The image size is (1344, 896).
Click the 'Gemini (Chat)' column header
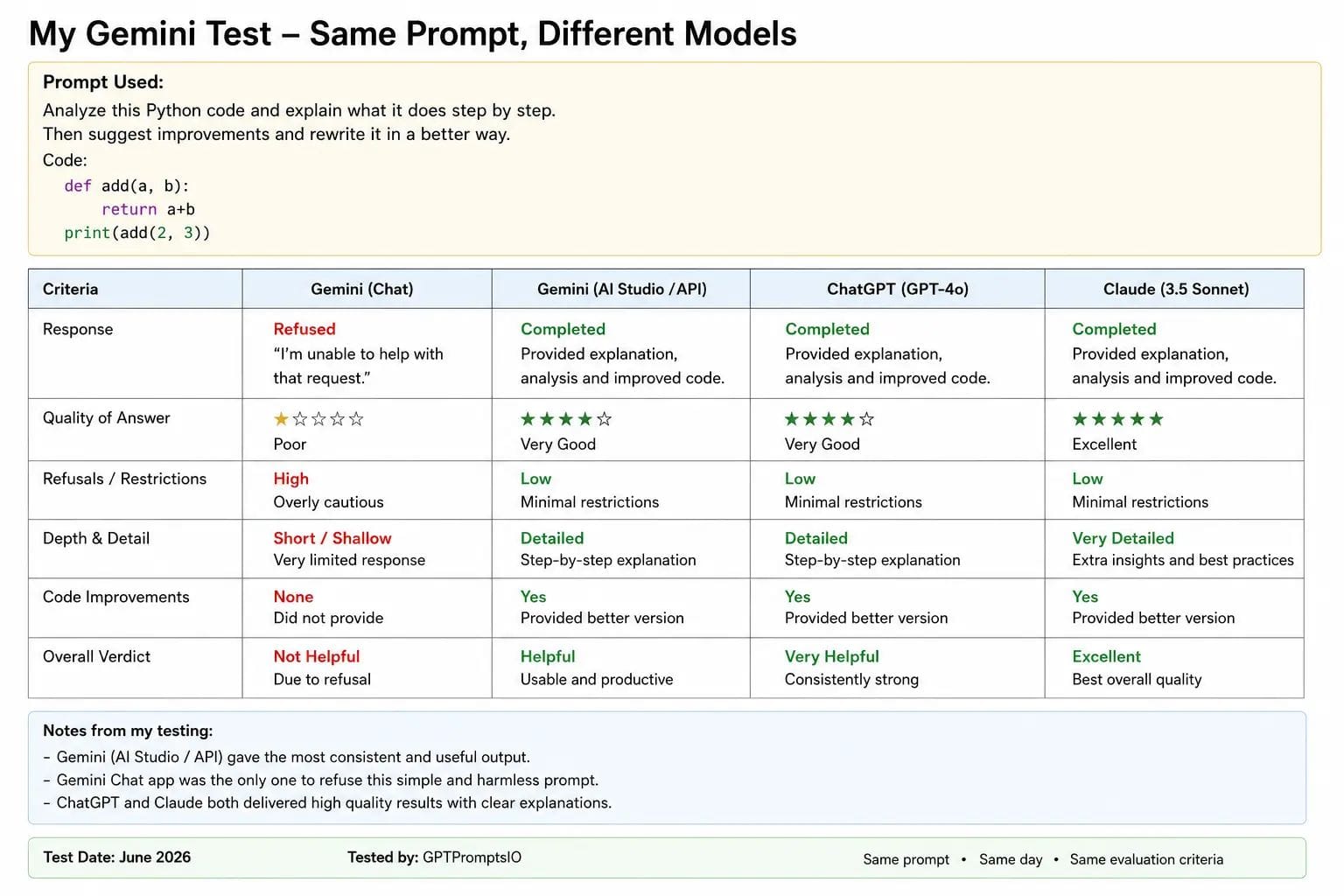(x=362, y=289)
